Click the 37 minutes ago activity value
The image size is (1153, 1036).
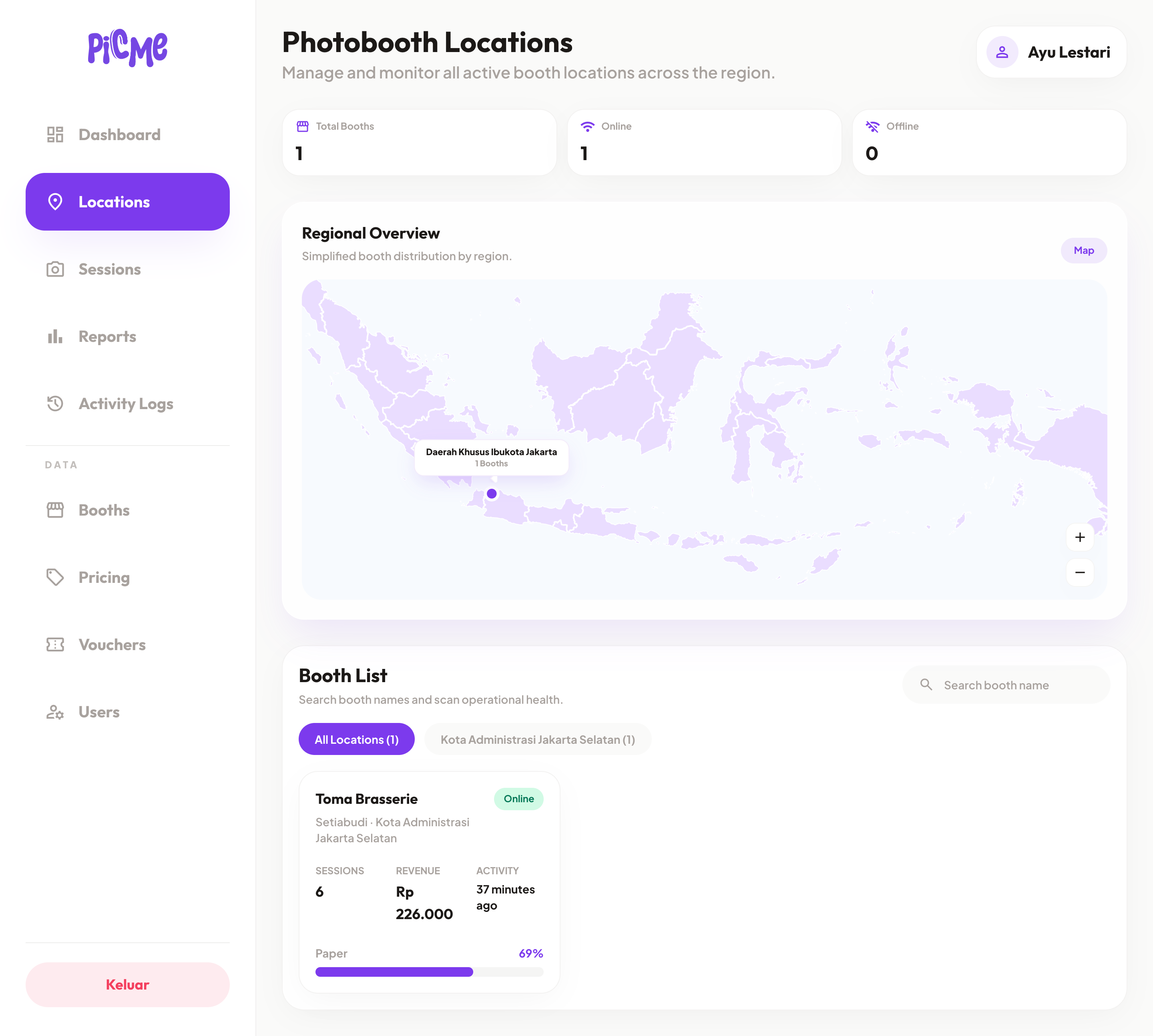point(506,897)
